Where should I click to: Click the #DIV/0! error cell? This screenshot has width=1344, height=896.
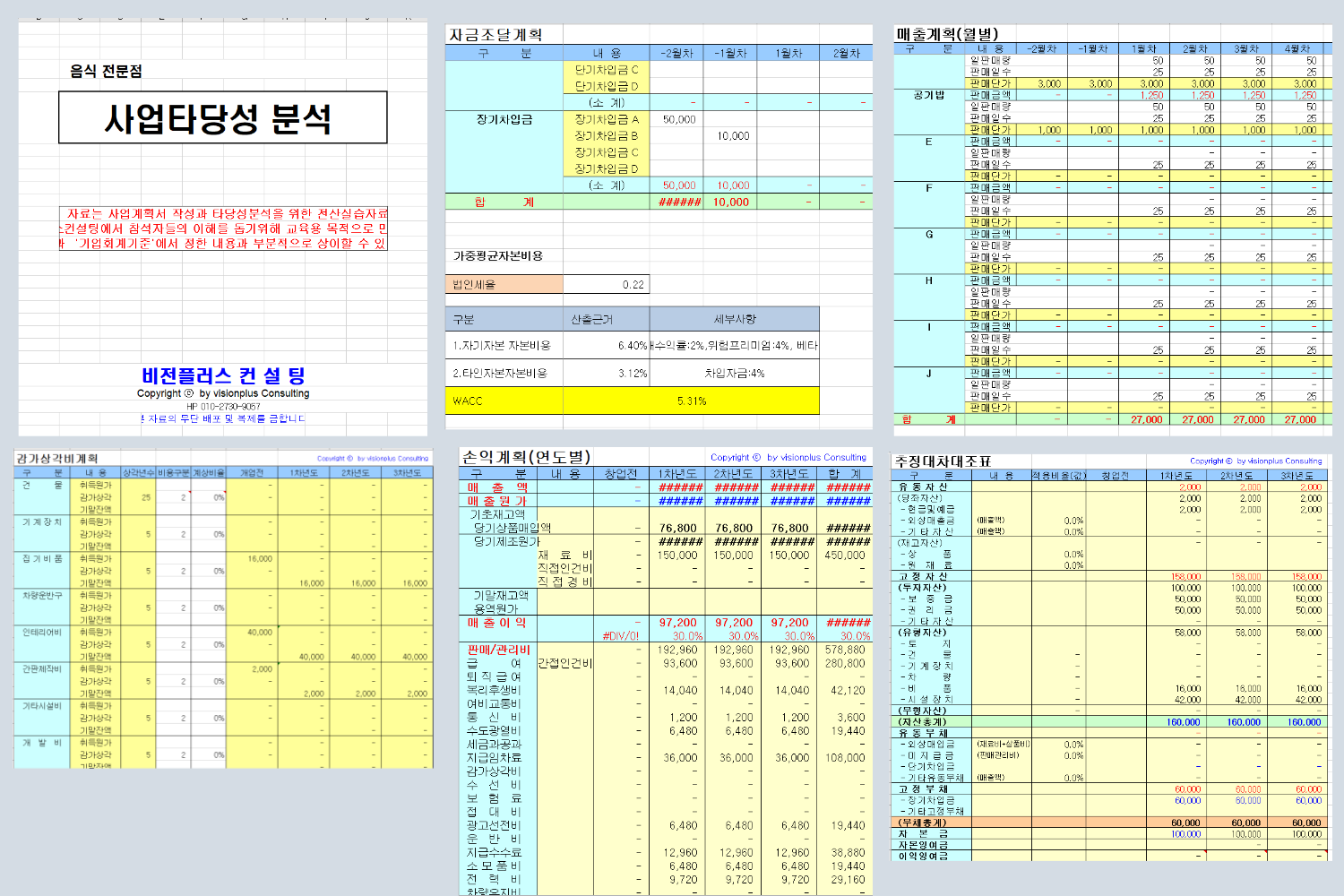click(620, 636)
